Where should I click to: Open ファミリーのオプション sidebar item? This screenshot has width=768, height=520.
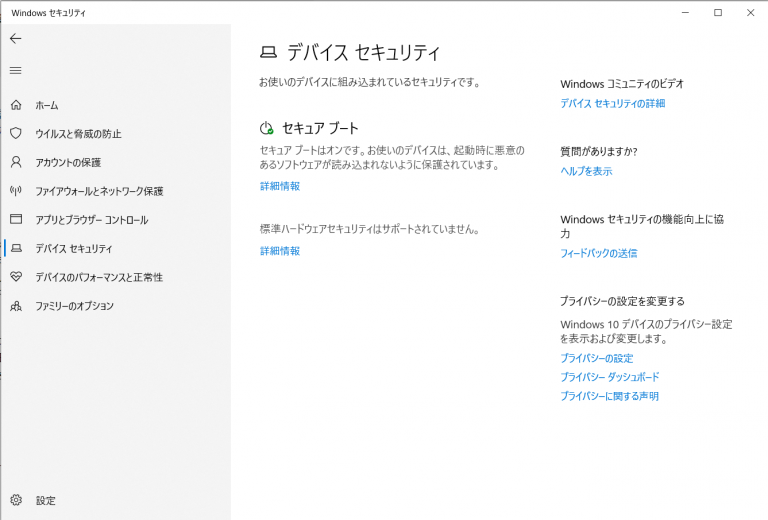coord(75,306)
